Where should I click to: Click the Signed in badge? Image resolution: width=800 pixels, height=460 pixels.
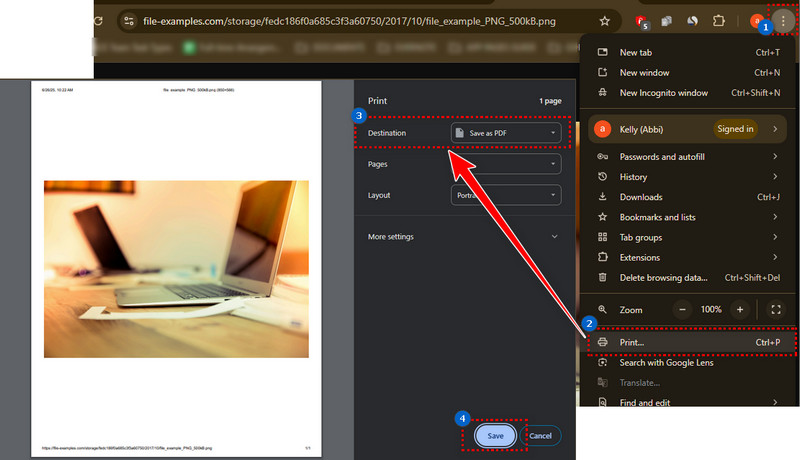tap(735, 129)
